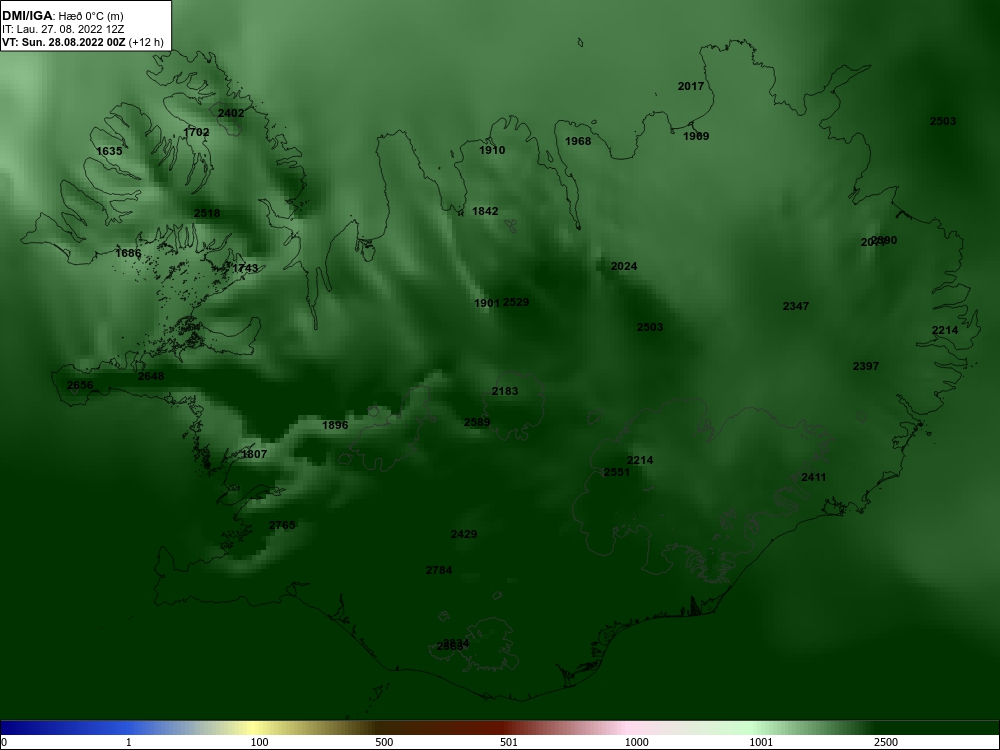Click the 1901 height label
The width and height of the screenshot is (1000, 750).
pos(487,304)
